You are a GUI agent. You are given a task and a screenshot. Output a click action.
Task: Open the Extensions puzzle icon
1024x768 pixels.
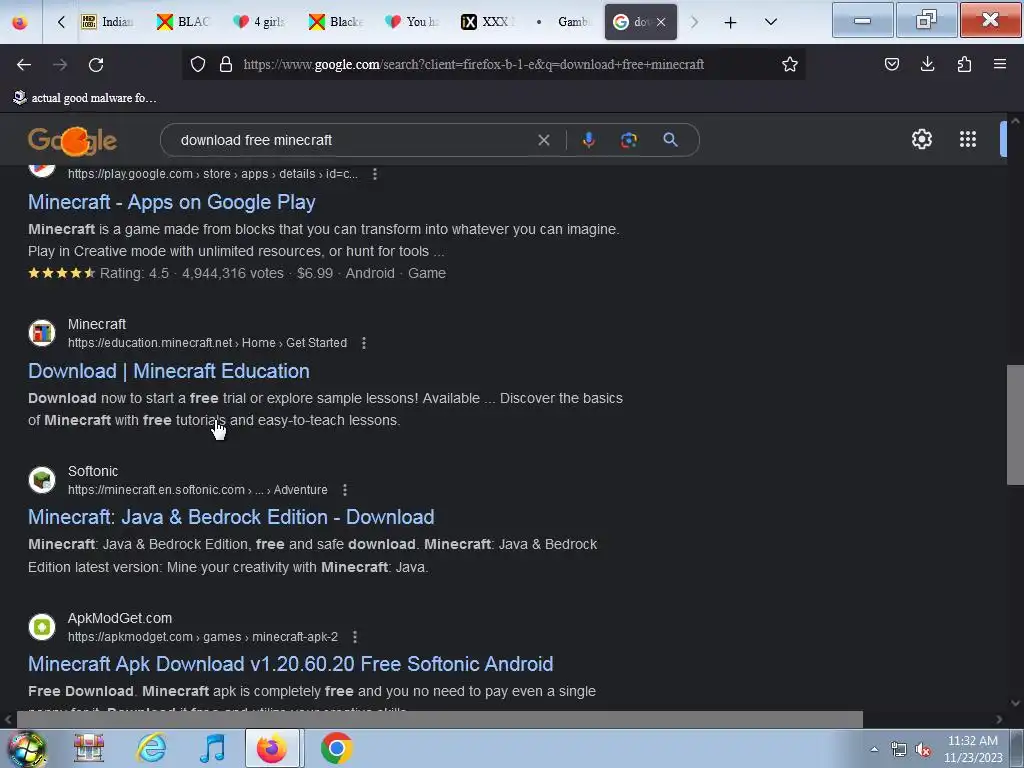(x=964, y=64)
